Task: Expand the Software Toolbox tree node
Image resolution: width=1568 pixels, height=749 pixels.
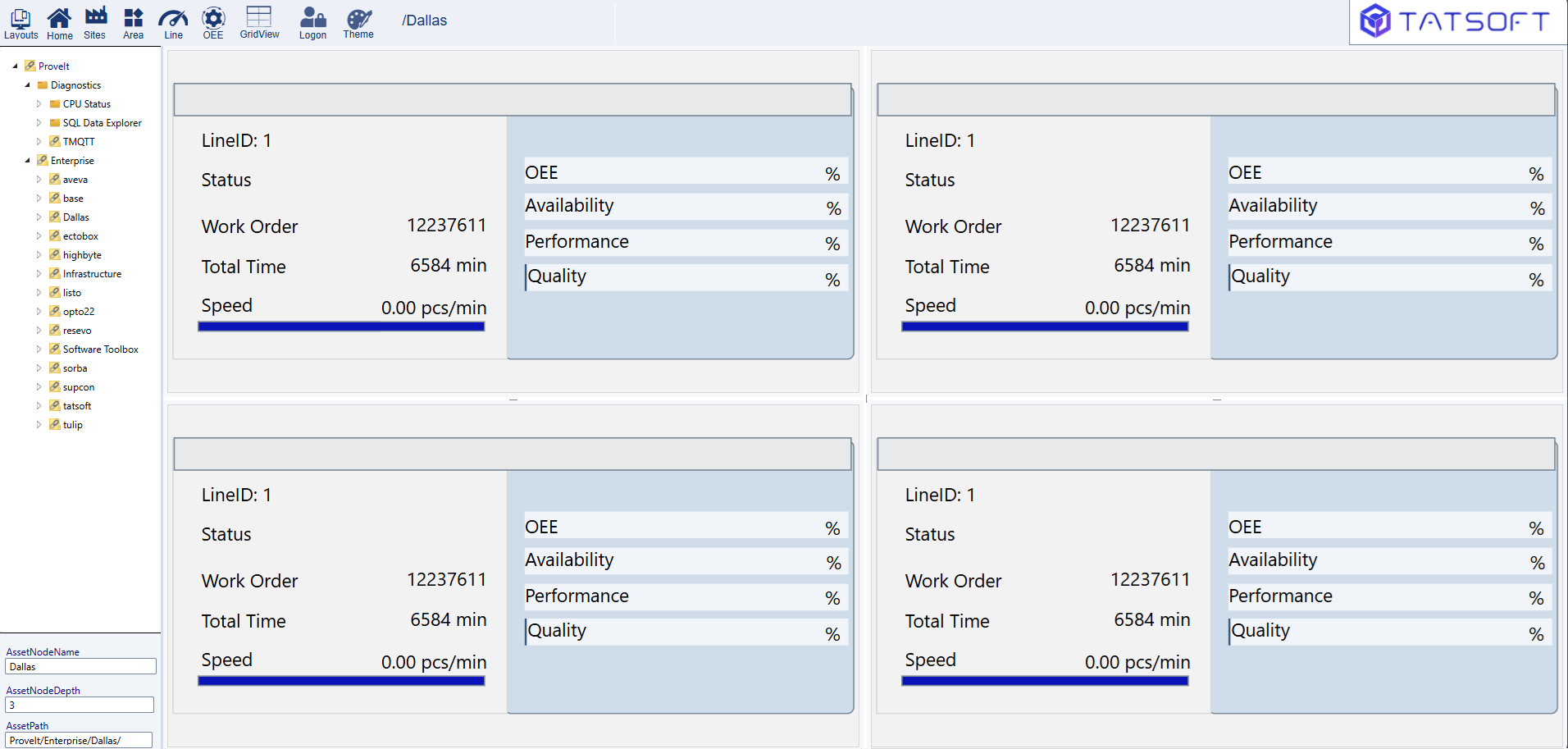Action: coord(39,349)
